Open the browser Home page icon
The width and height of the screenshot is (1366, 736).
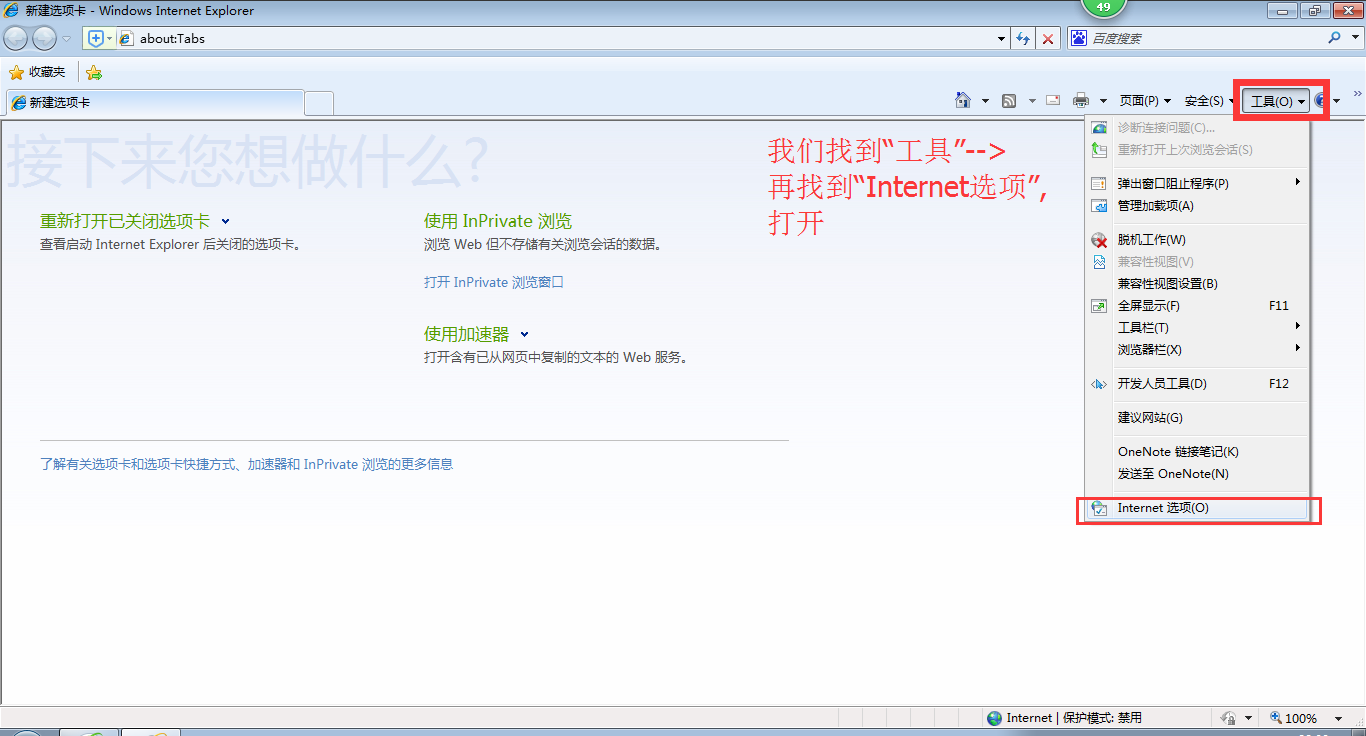[x=961, y=100]
